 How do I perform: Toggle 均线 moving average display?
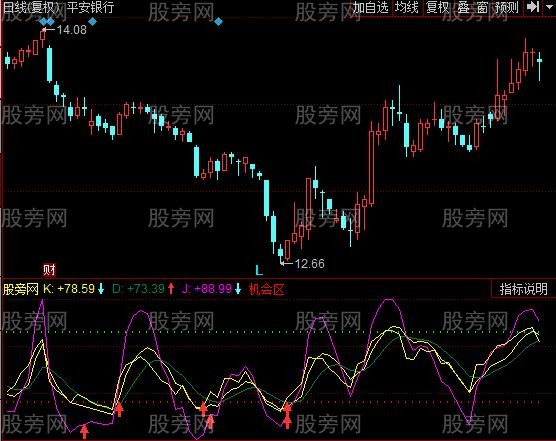point(407,7)
